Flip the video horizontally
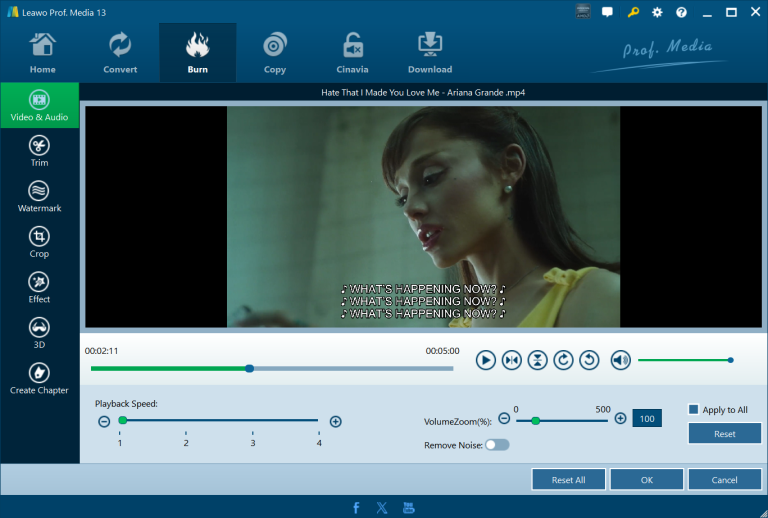 (511, 360)
